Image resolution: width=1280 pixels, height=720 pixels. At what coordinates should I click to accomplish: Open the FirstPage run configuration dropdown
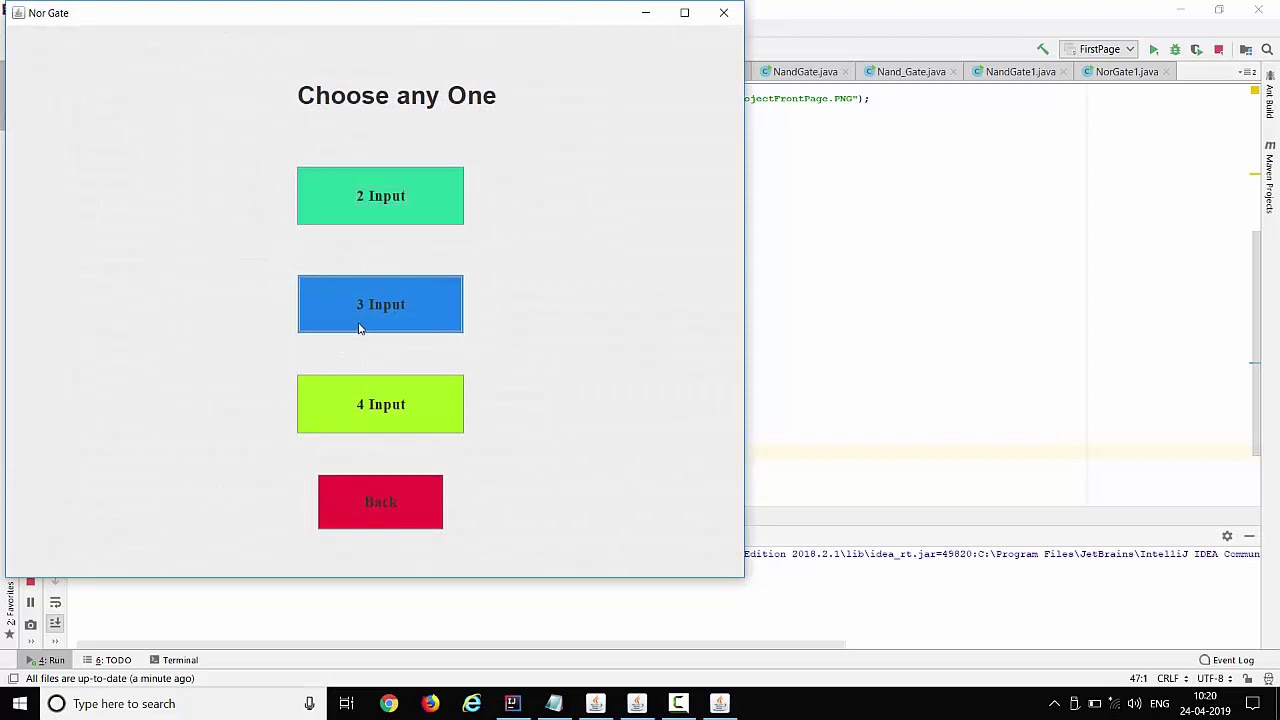tap(1099, 49)
